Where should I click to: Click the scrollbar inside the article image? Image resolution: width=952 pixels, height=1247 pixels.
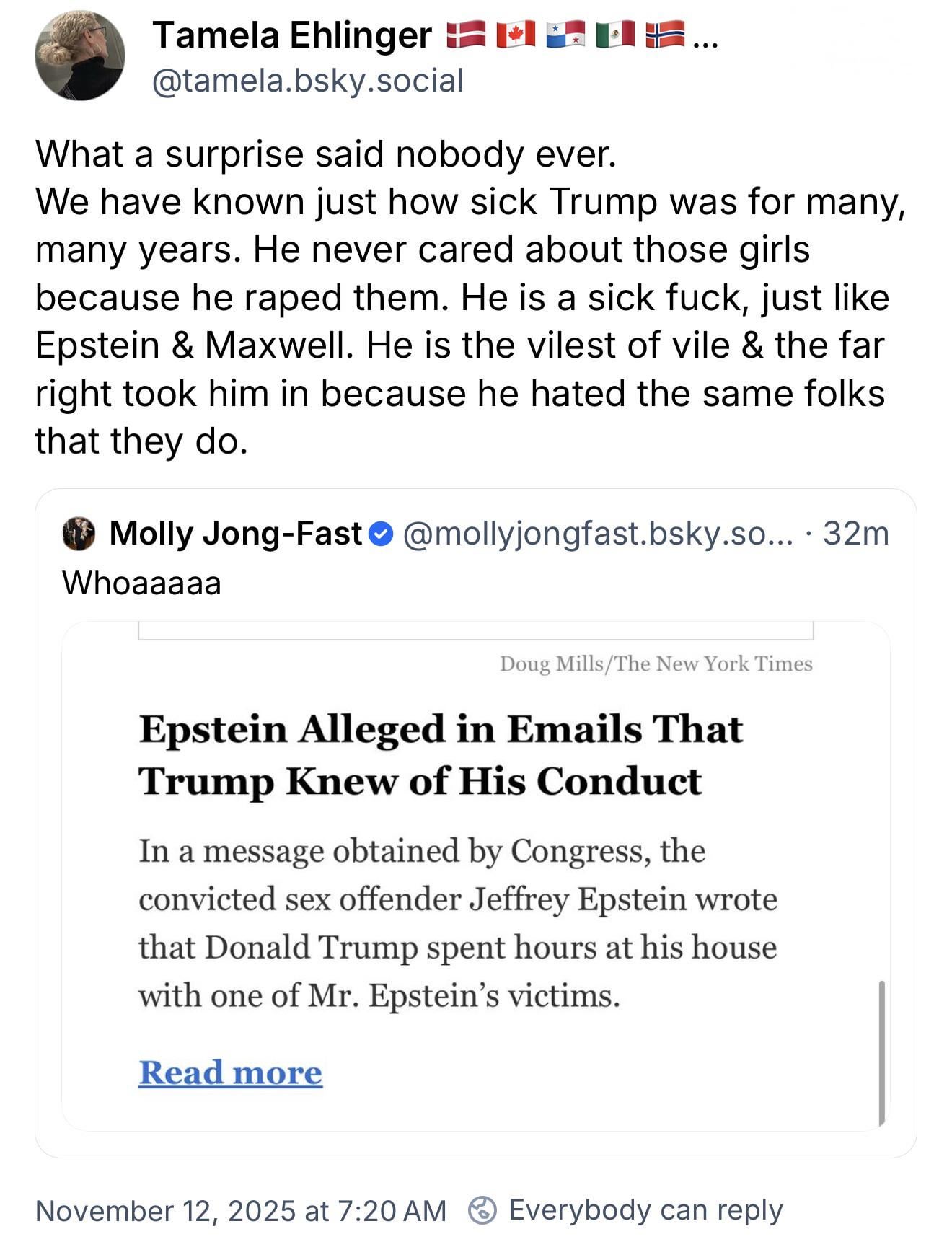click(881, 1052)
